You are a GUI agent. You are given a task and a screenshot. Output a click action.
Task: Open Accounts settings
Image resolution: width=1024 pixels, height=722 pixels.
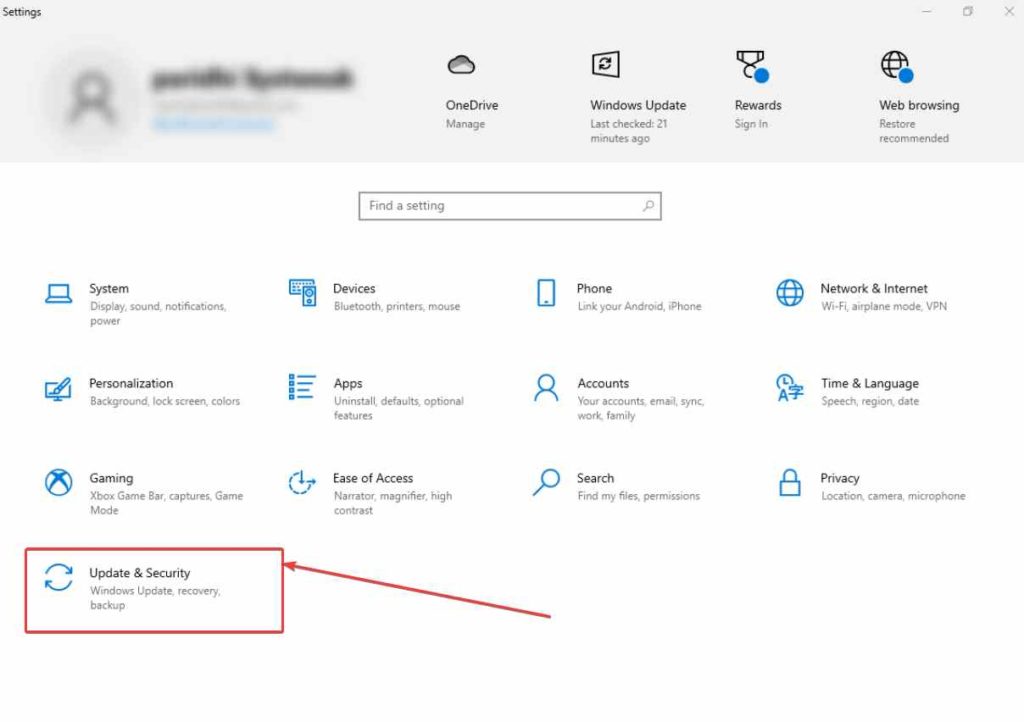point(603,390)
